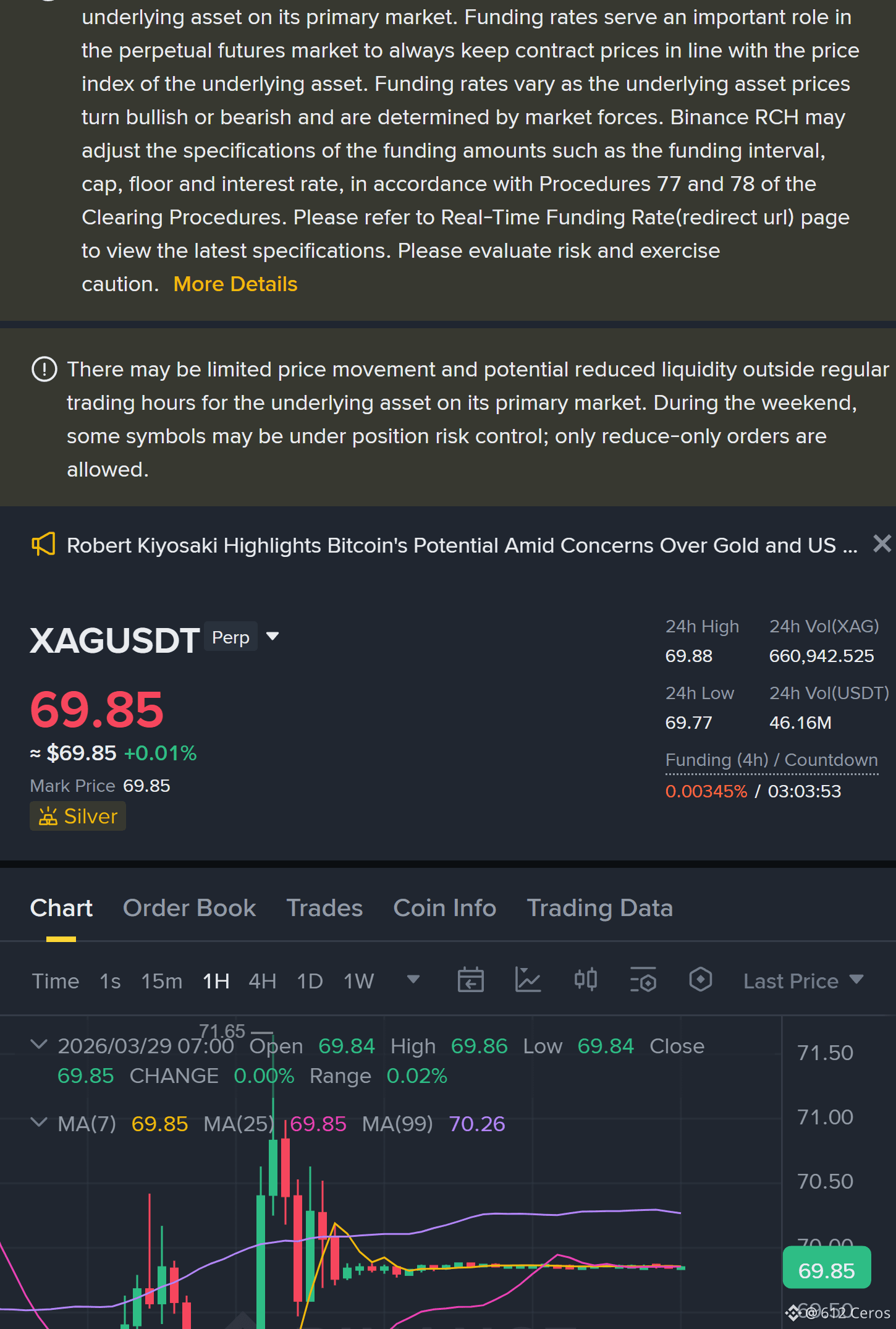Screen dimensions: 896x1329
Task: Select the 1D chart interval
Action: pos(310,981)
